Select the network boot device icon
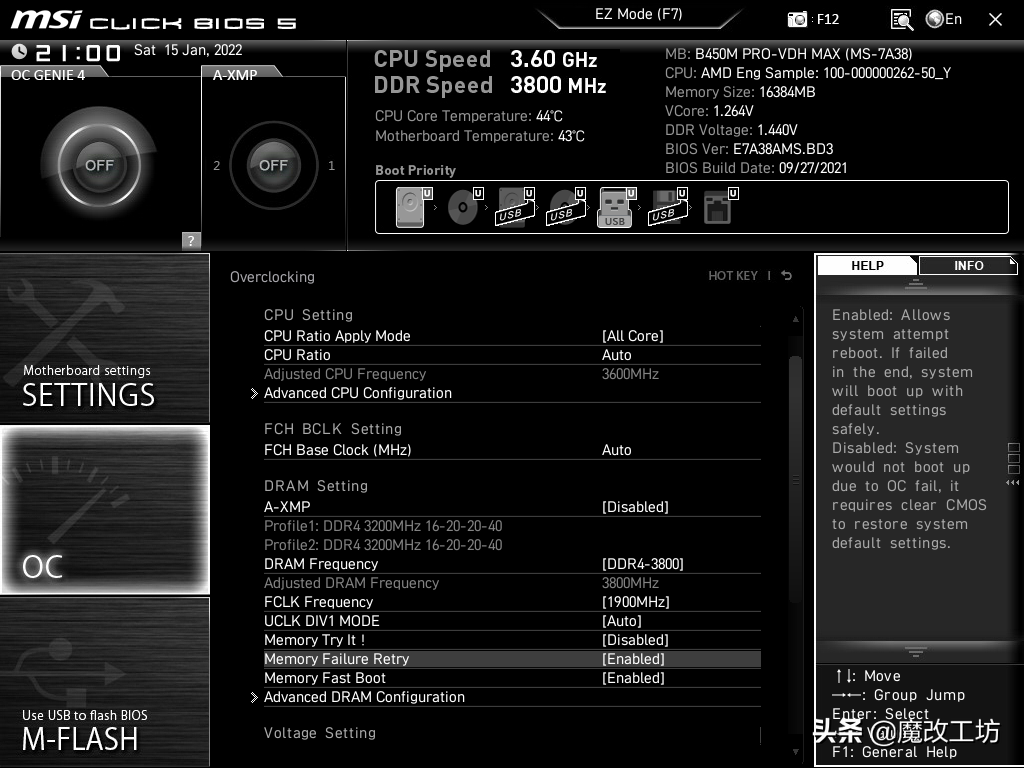 pyautogui.click(x=720, y=207)
